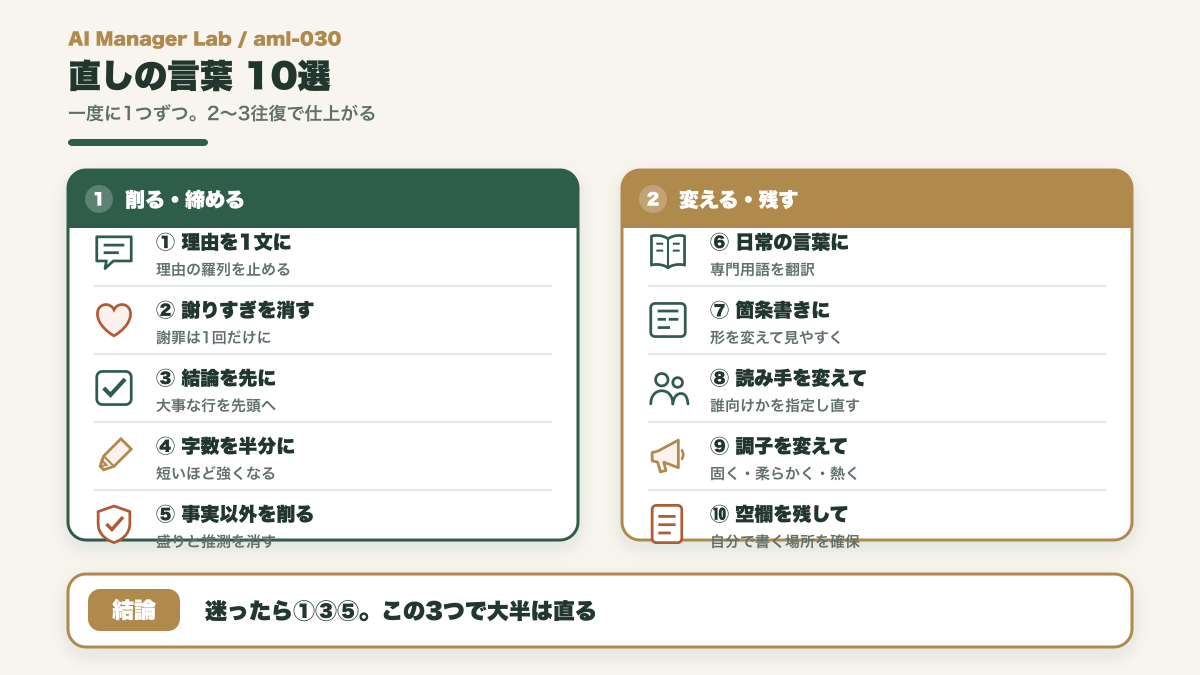The width and height of the screenshot is (1200, 675).
Task: Click the shield check icon beside 事実以外を削る
Action: click(114, 524)
